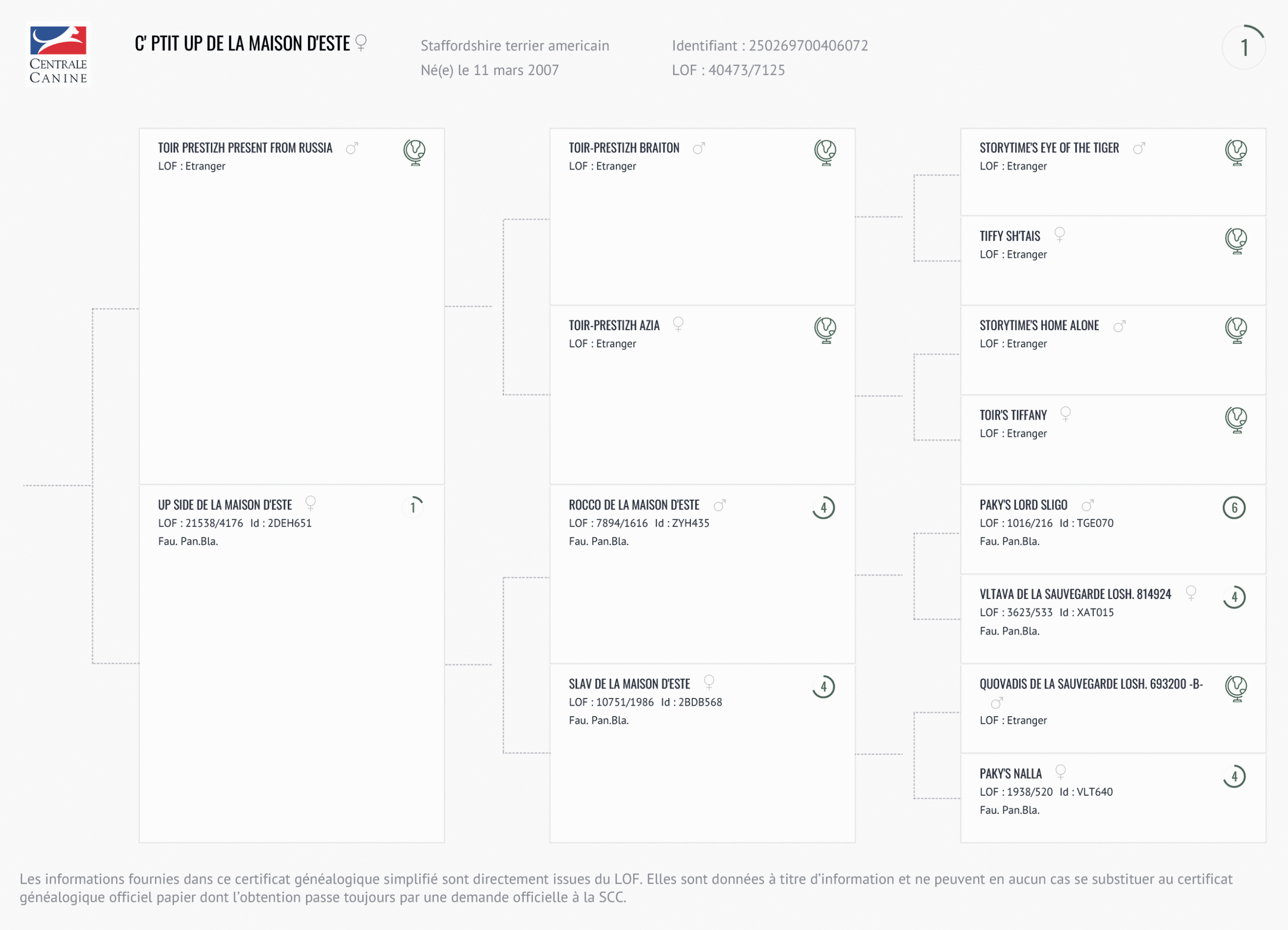Open Up Side de la Maison d'Este entry

[225, 505]
